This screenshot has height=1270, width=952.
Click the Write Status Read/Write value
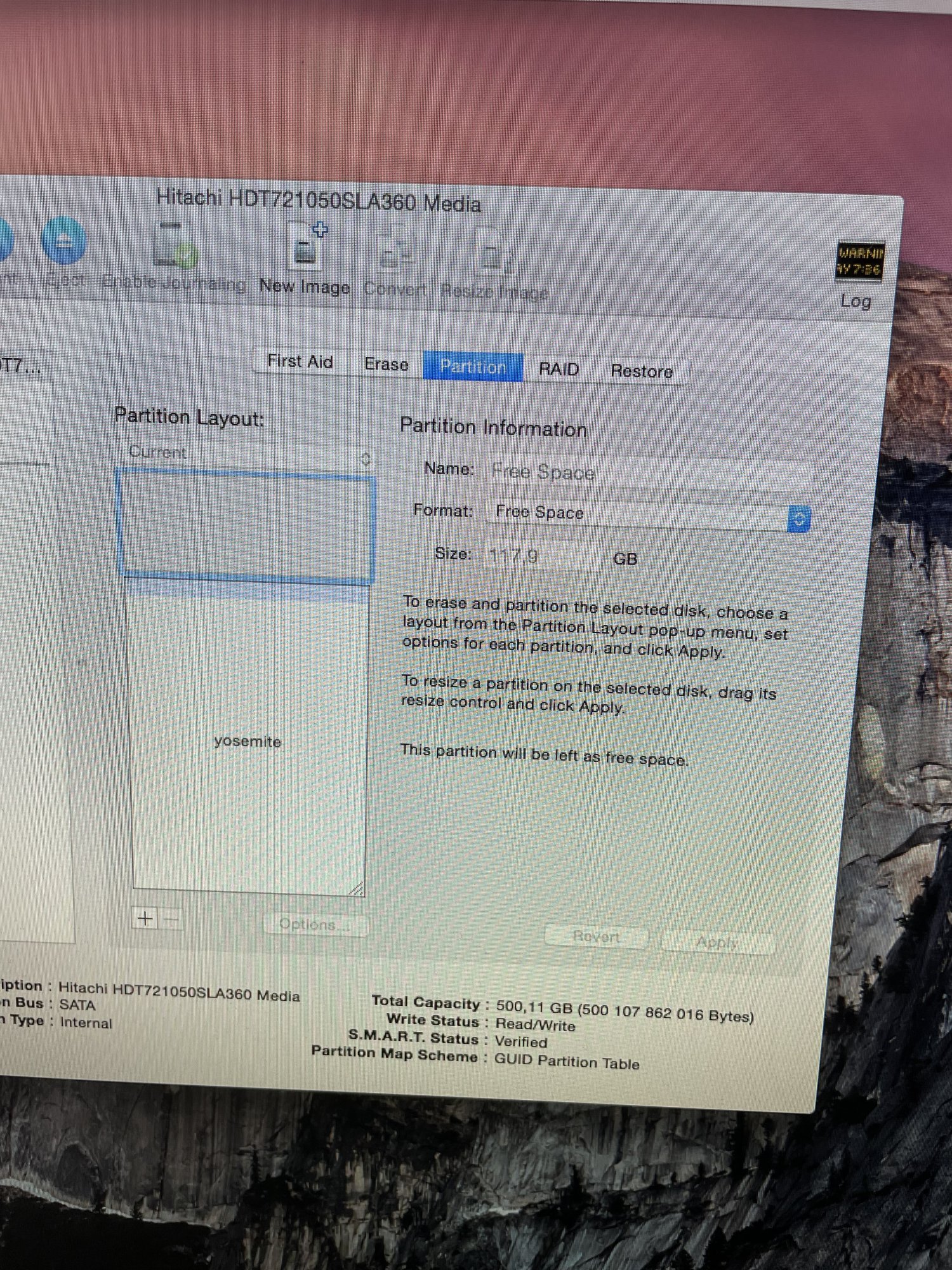[535, 1024]
